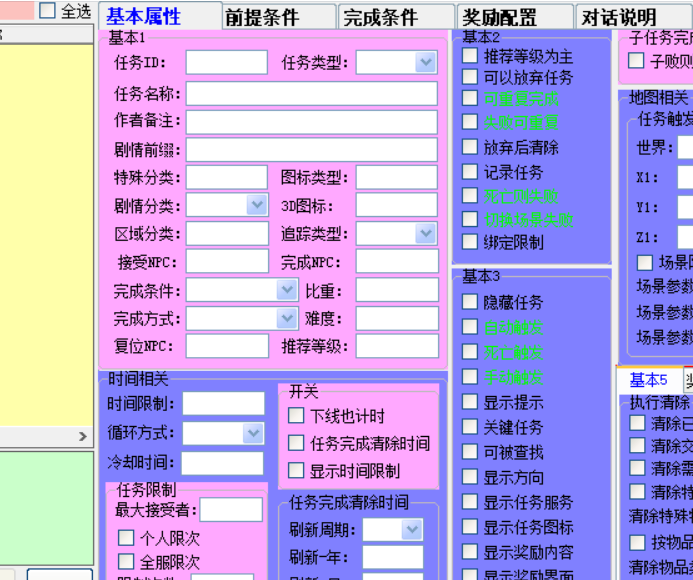Toggle 可以放弃任务 checkbox
The width and height of the screenshot is (693, 580).
470,77
